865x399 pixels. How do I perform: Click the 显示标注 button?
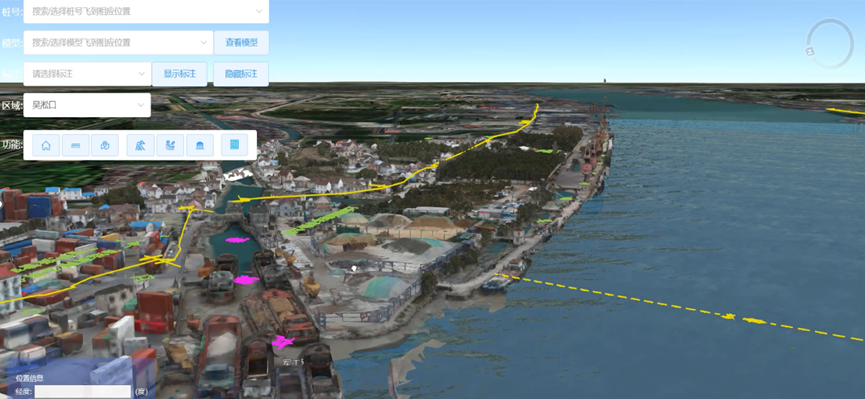point(180,74)
